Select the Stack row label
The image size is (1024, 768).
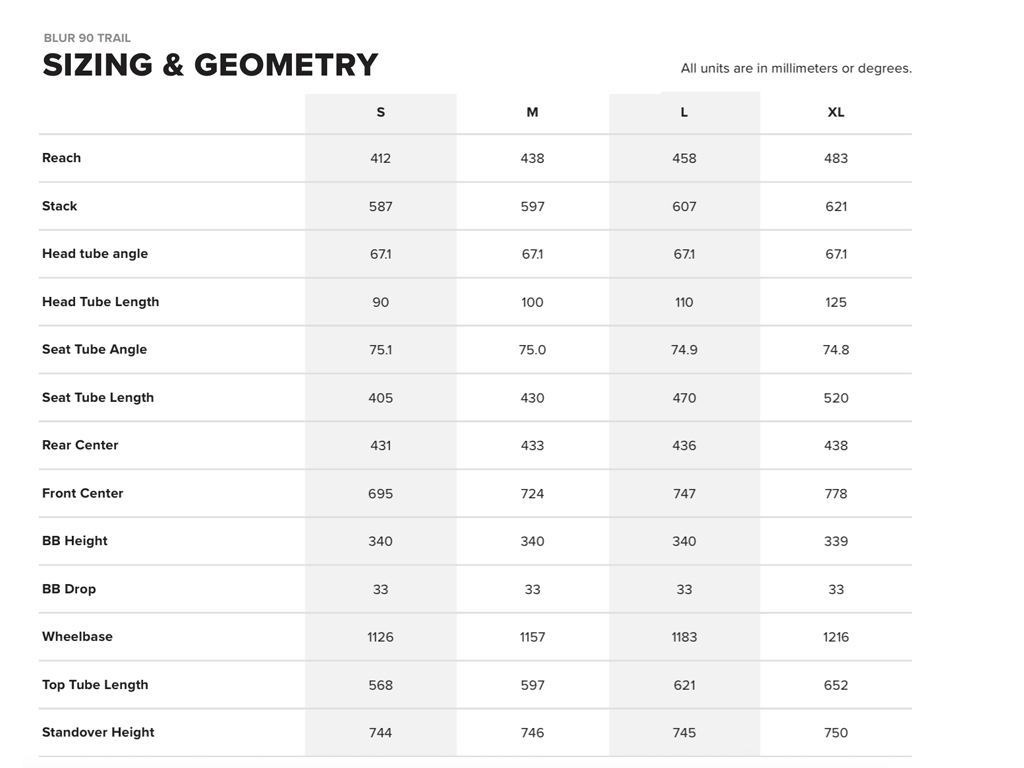click(x=60, y=206)
